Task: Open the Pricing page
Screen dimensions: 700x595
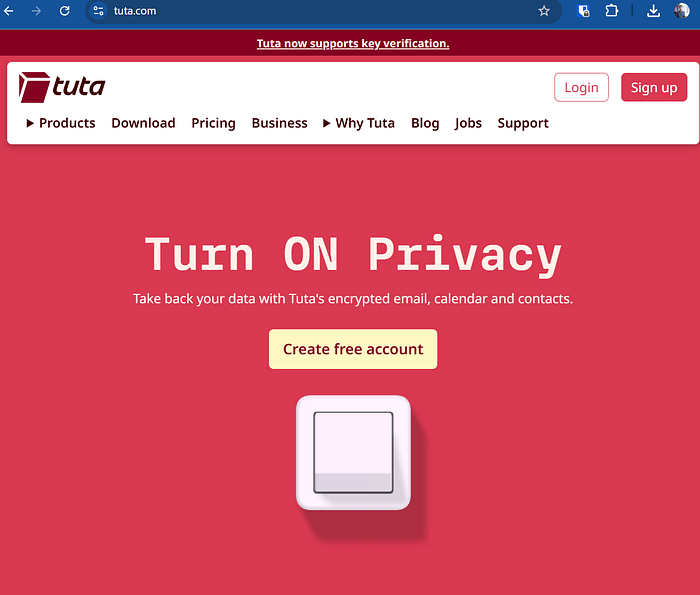Action: click(x=213, y=123)
